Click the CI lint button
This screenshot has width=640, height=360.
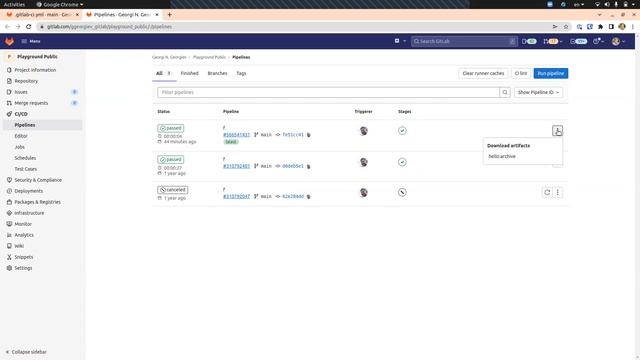521,73
